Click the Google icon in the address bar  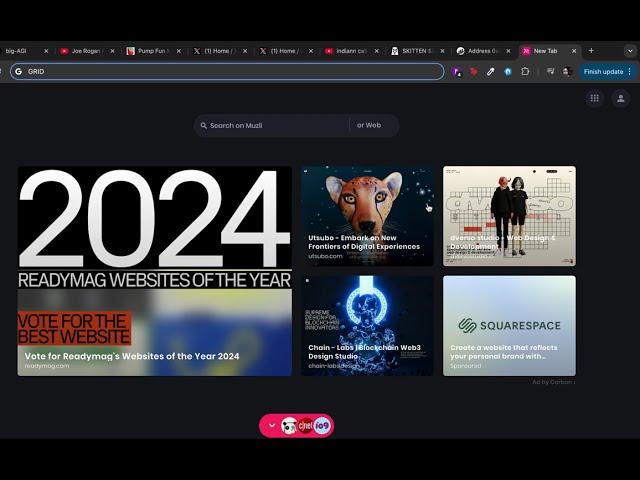[19, 71]
